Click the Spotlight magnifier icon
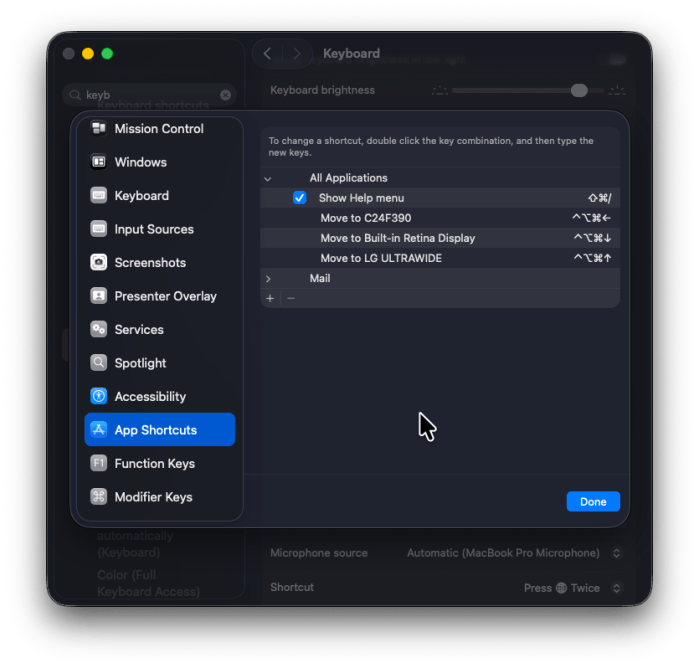699x668 pixels. click(x=99, y=363)
